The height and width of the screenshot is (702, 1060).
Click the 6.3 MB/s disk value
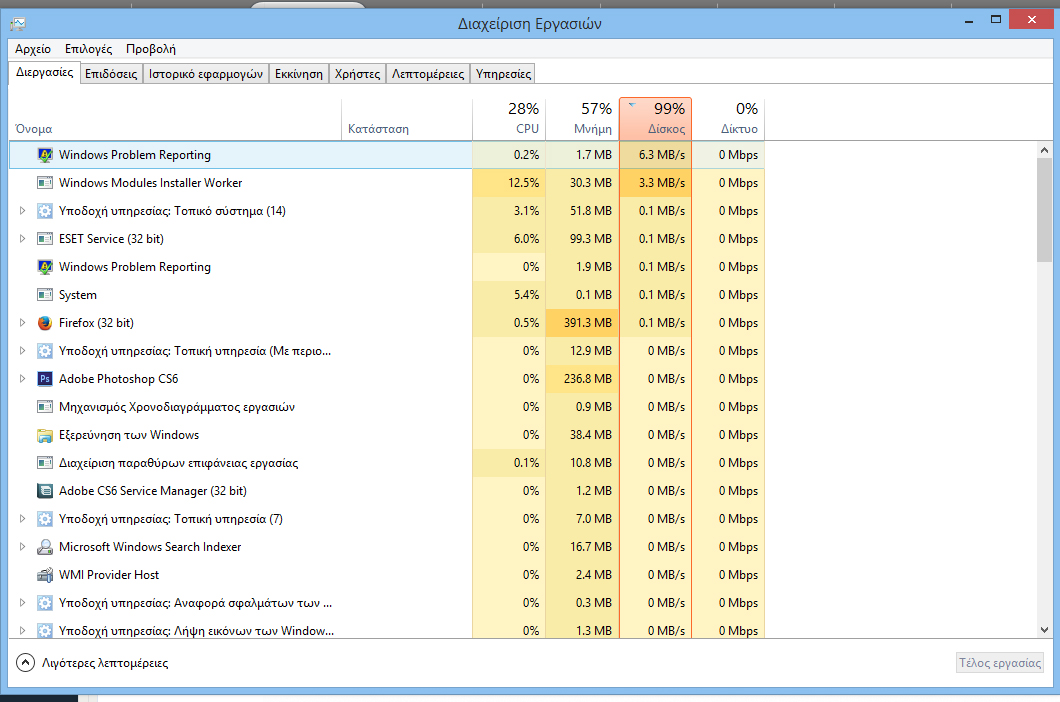pos(655,155)
